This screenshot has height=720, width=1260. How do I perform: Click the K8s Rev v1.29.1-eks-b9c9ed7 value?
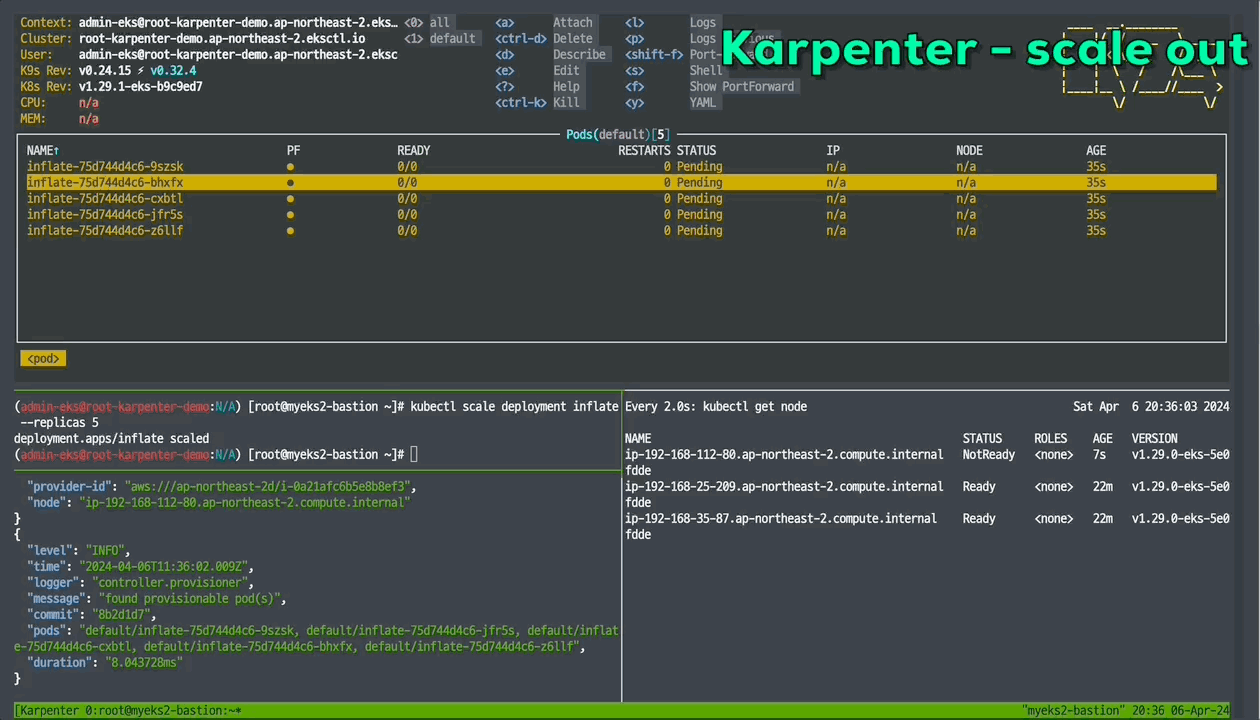141,86
